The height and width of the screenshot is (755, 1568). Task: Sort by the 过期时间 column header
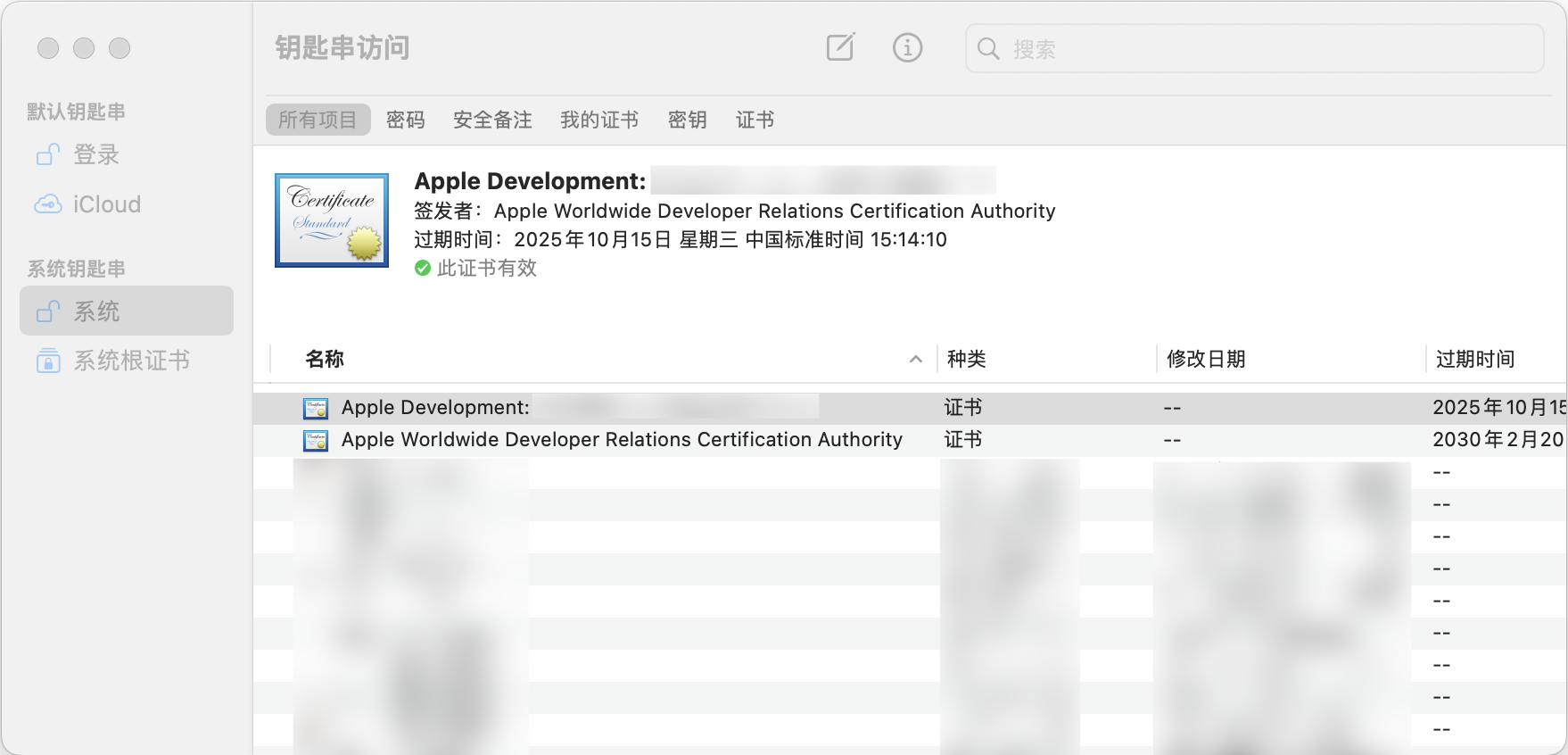[x=1475, y=359]
